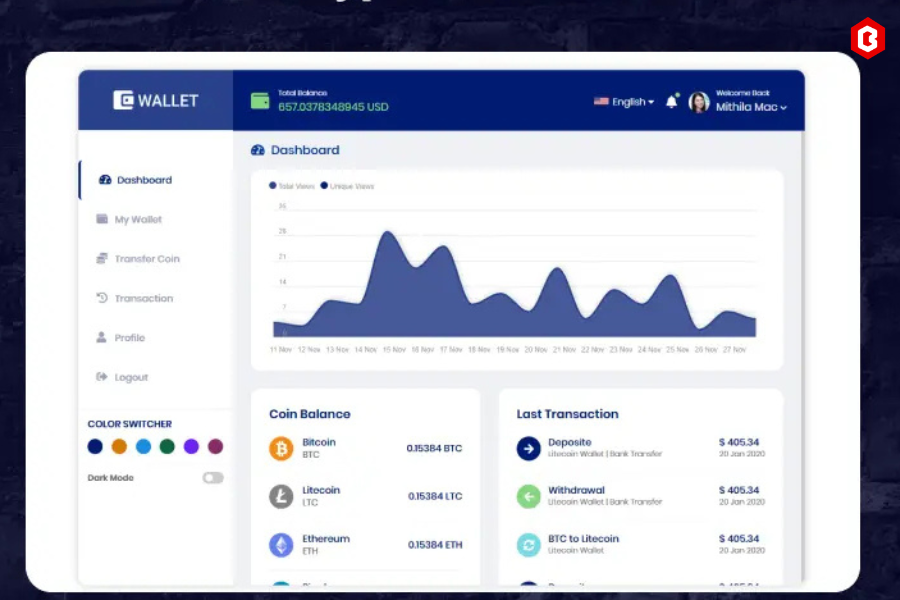Click the grey Litecoin coin icon

click(281, 496)
